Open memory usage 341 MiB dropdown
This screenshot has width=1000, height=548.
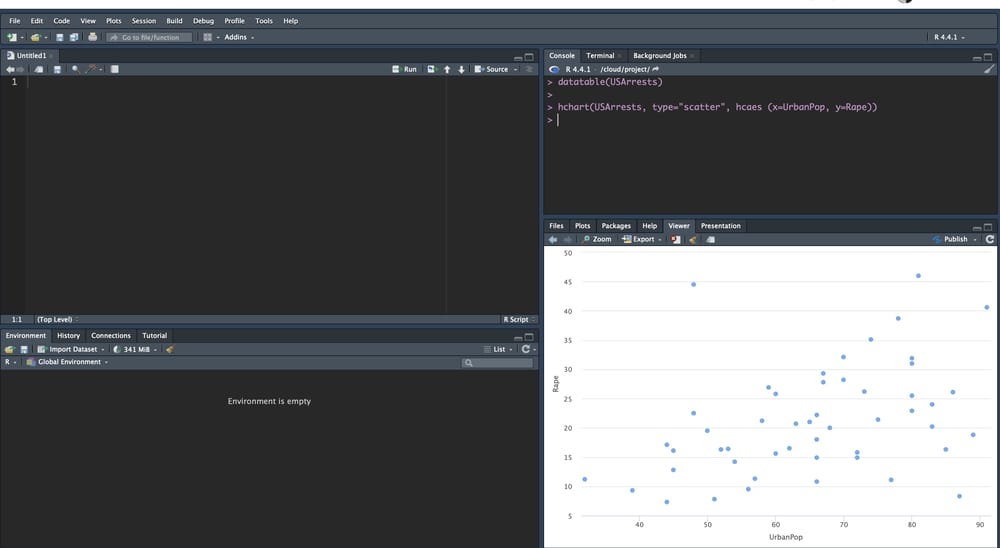(135, 350)
